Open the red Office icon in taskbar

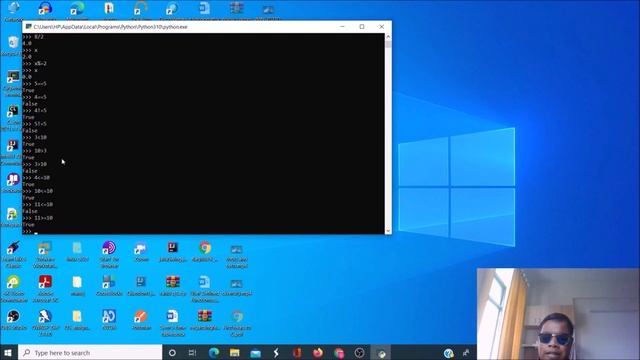pyautogui.click(x=297, y=353)
